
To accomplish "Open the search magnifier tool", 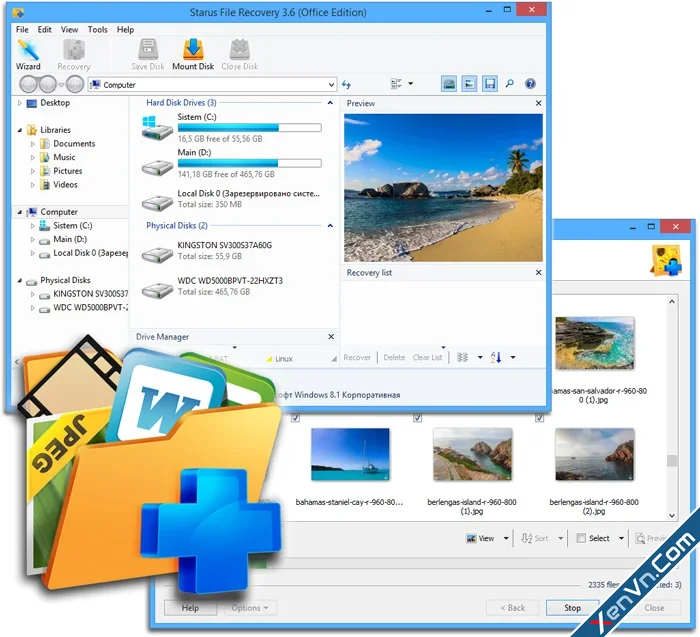I will coord(509,83).
